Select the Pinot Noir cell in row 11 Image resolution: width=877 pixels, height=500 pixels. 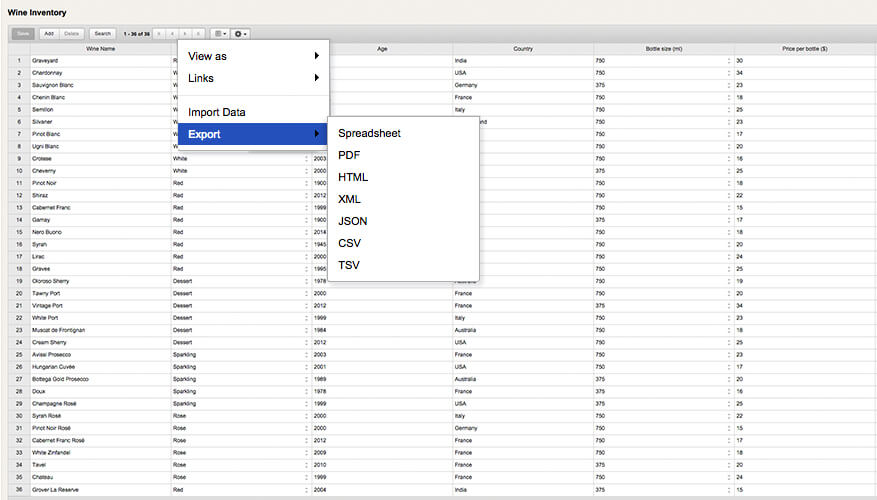(101, 183)
